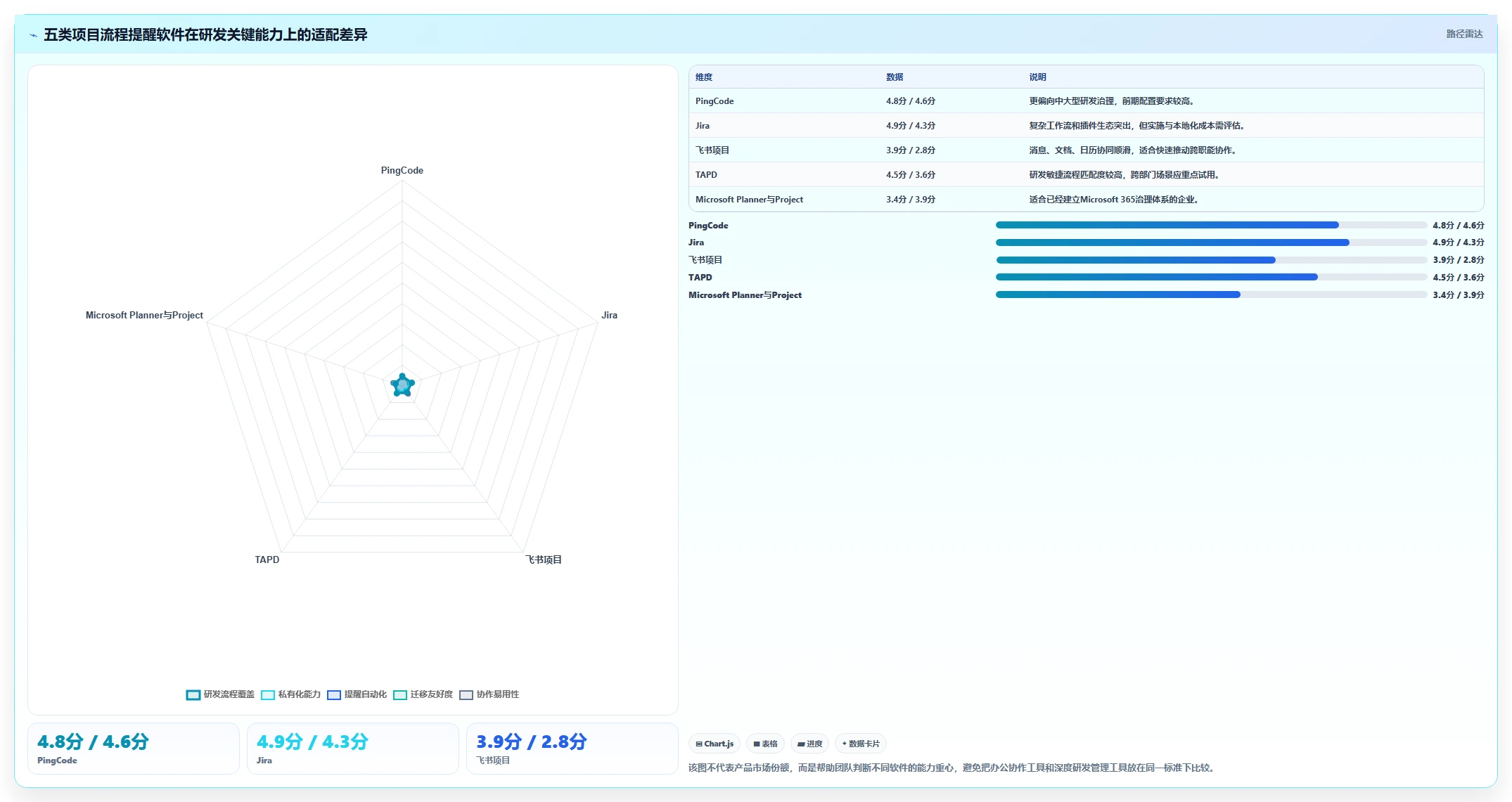Toggle the 协作易用性 legend series
The image size is (1512, 802).
coord(489,694)
